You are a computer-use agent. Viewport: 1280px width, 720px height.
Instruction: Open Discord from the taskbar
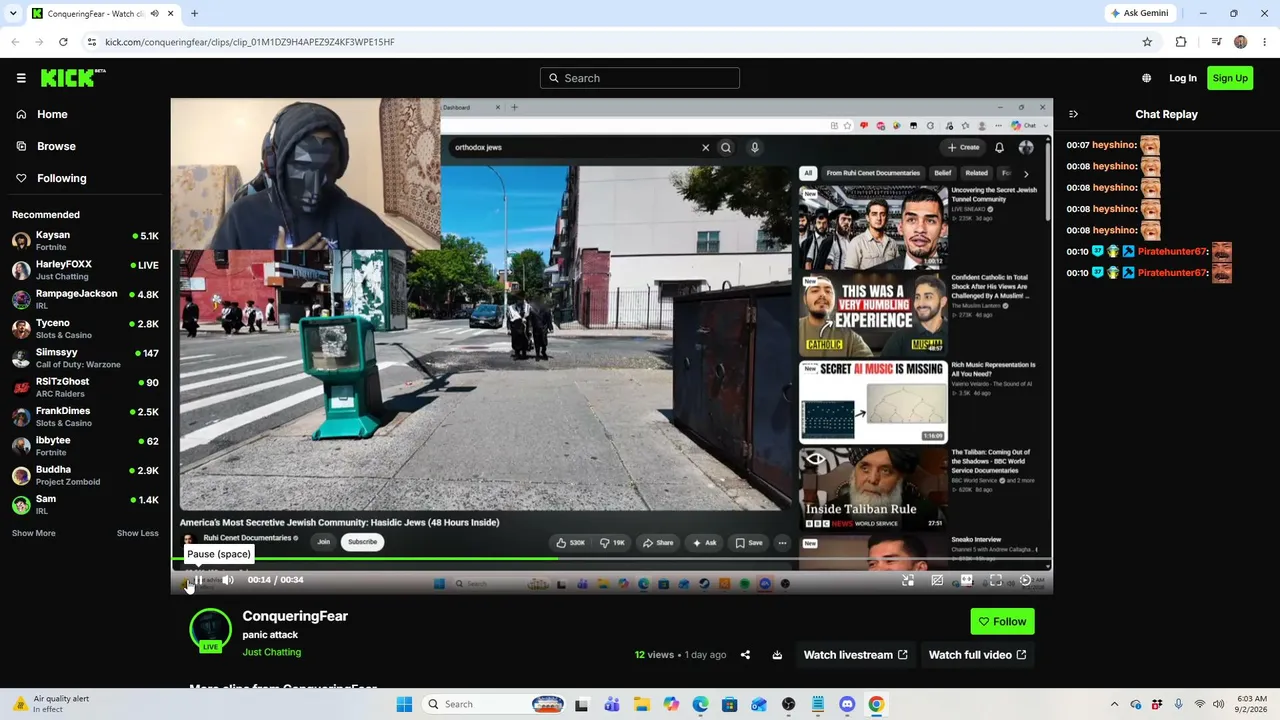[x=848, y=704]
